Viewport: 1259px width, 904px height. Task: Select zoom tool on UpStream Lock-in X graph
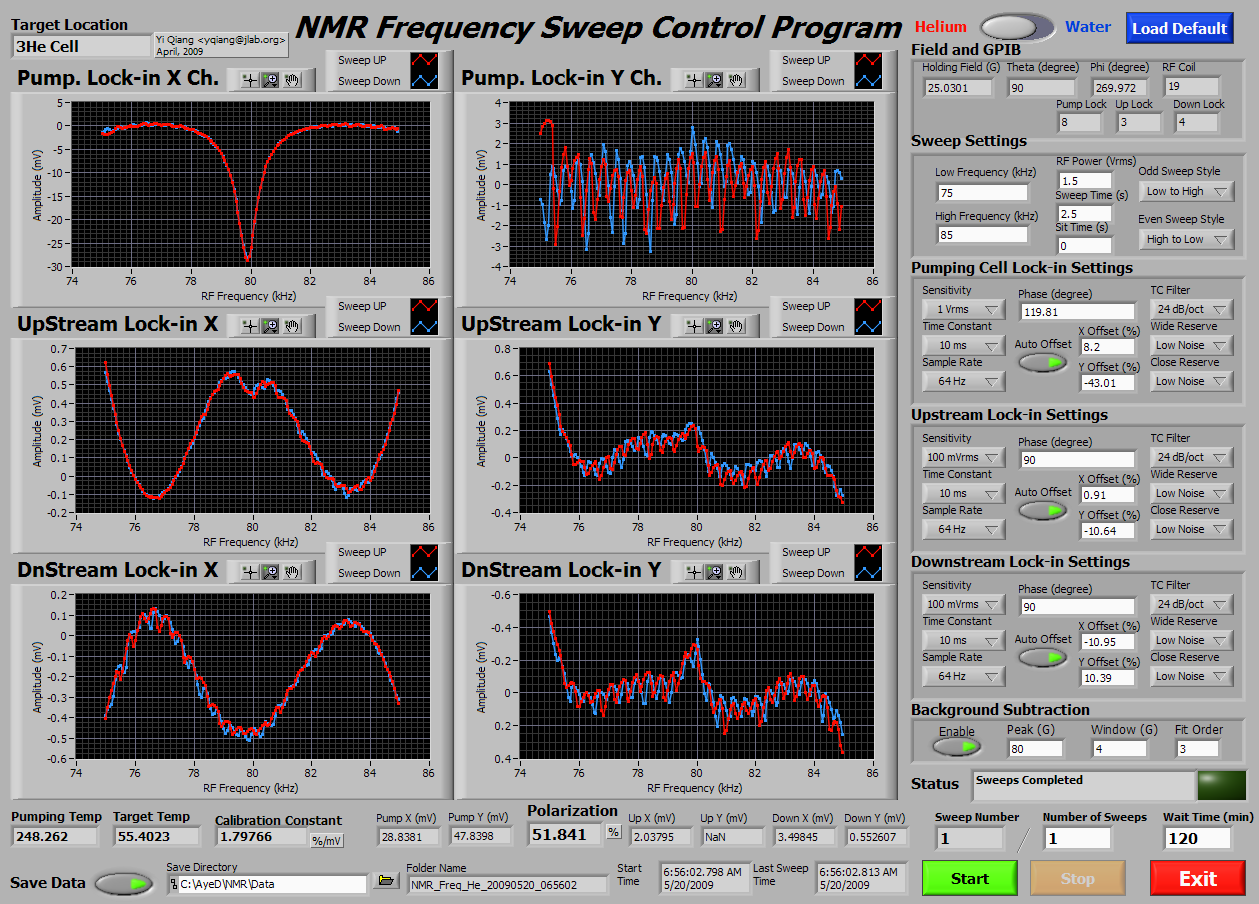pyautogui.click(x=270, y=325)
